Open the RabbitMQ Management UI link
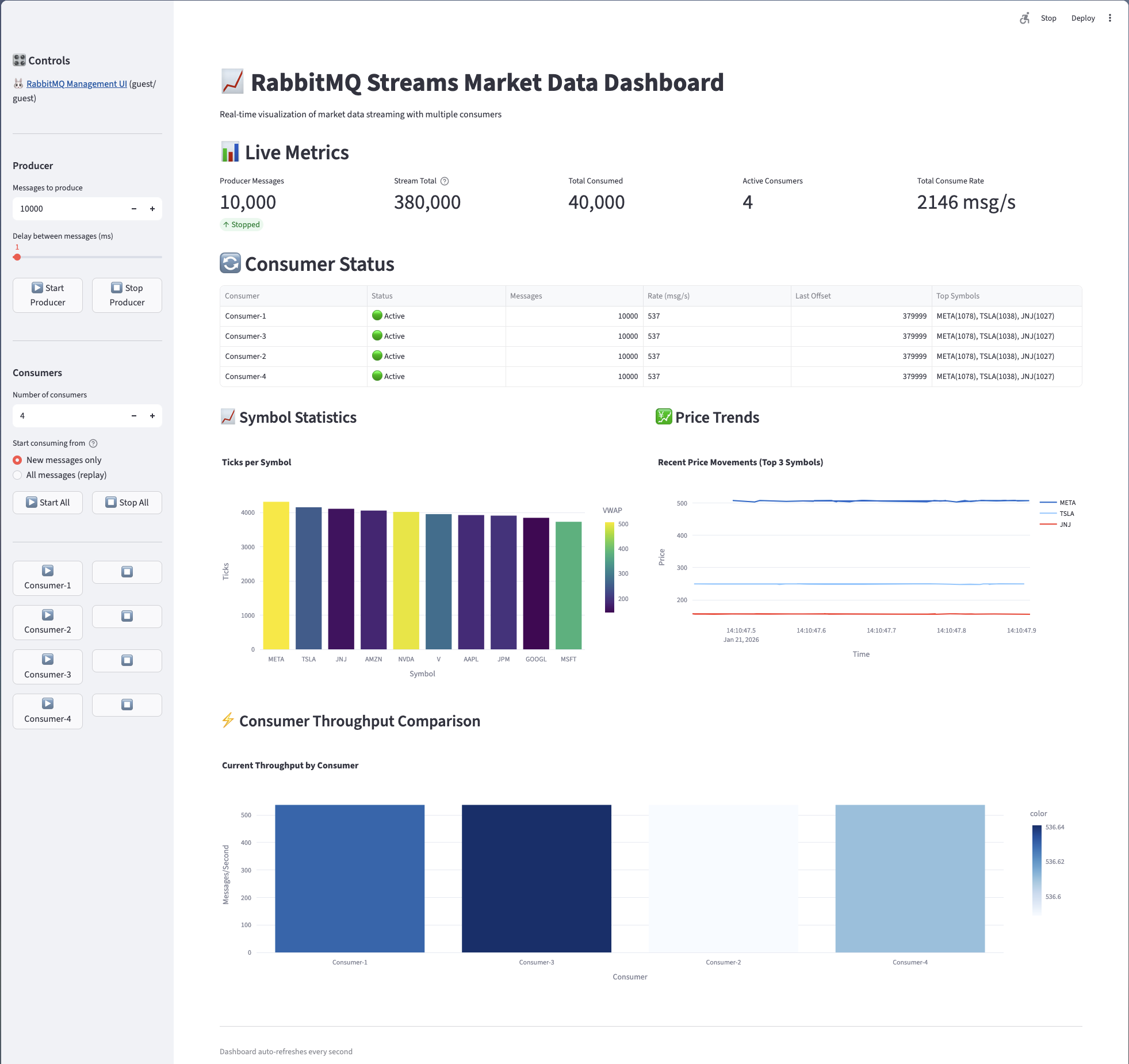 (76, 83)
